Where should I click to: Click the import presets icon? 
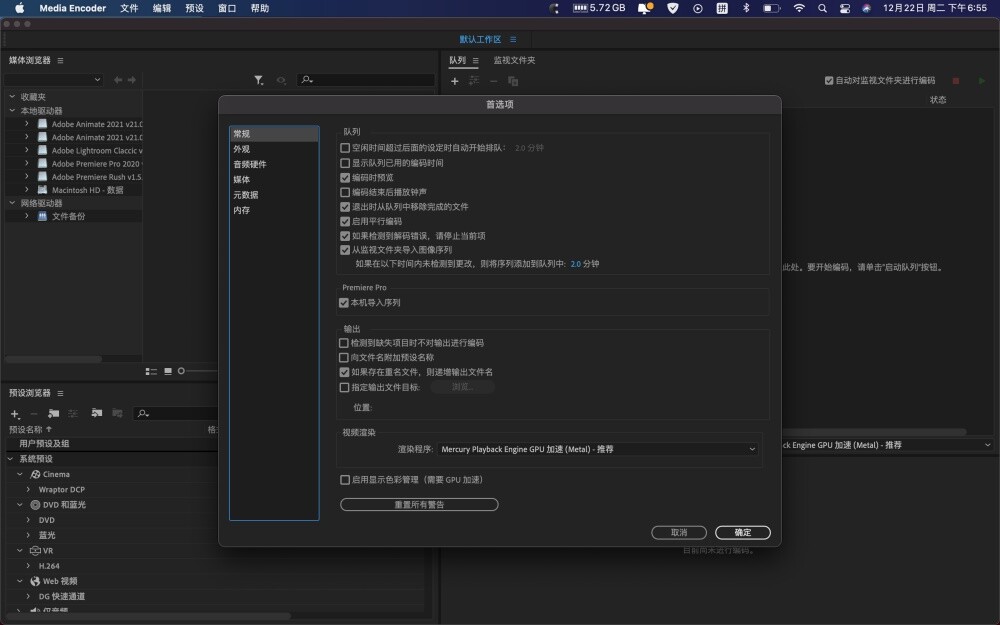[x=97, y=413]
